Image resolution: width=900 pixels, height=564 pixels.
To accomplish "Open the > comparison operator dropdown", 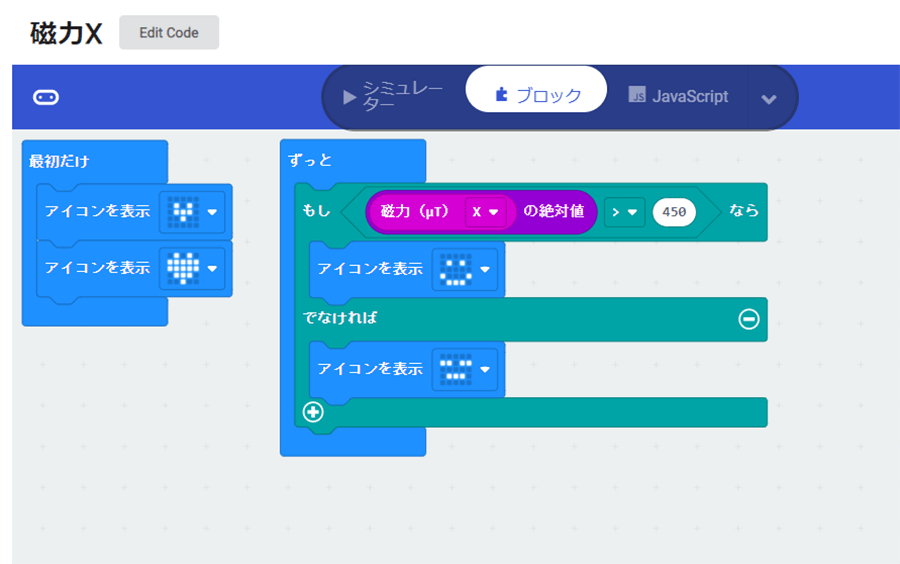I will (624, 212).
